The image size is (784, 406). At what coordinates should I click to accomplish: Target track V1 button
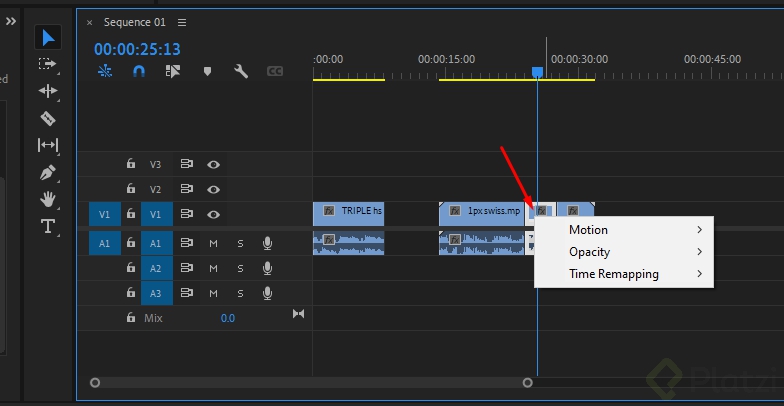[156, 214]
